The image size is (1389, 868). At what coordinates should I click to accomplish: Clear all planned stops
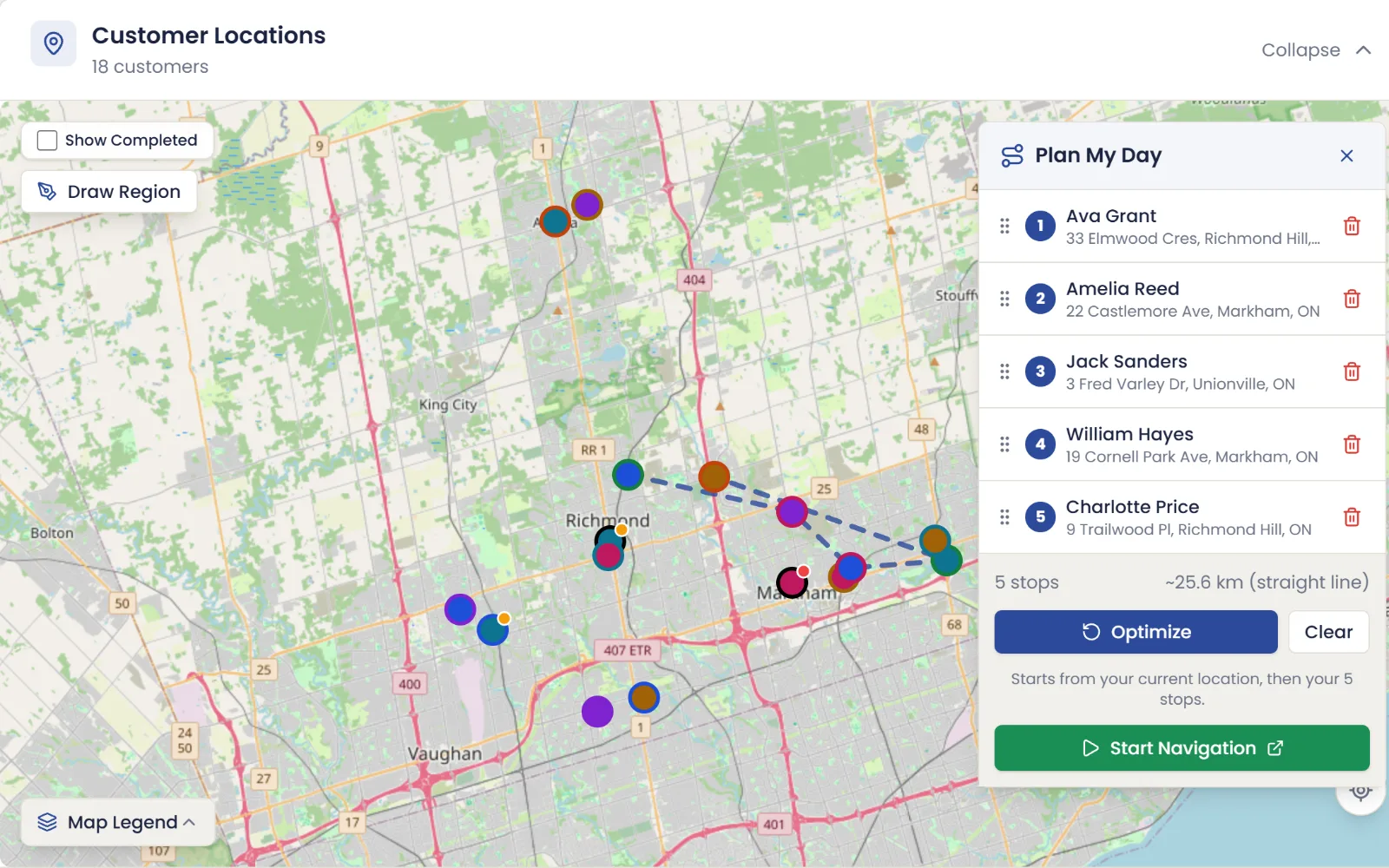(x=1328, y=632)
